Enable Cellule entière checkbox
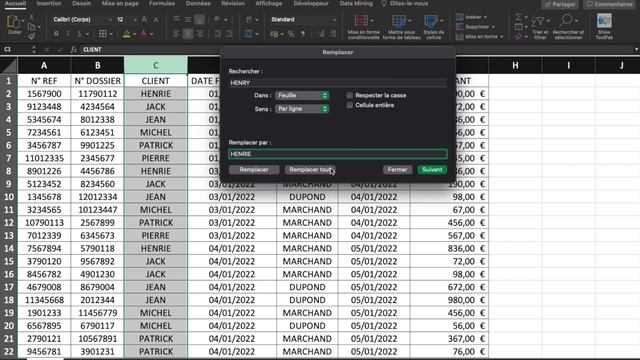The height and width of the screenshot is (360, 640). [349, 105]
